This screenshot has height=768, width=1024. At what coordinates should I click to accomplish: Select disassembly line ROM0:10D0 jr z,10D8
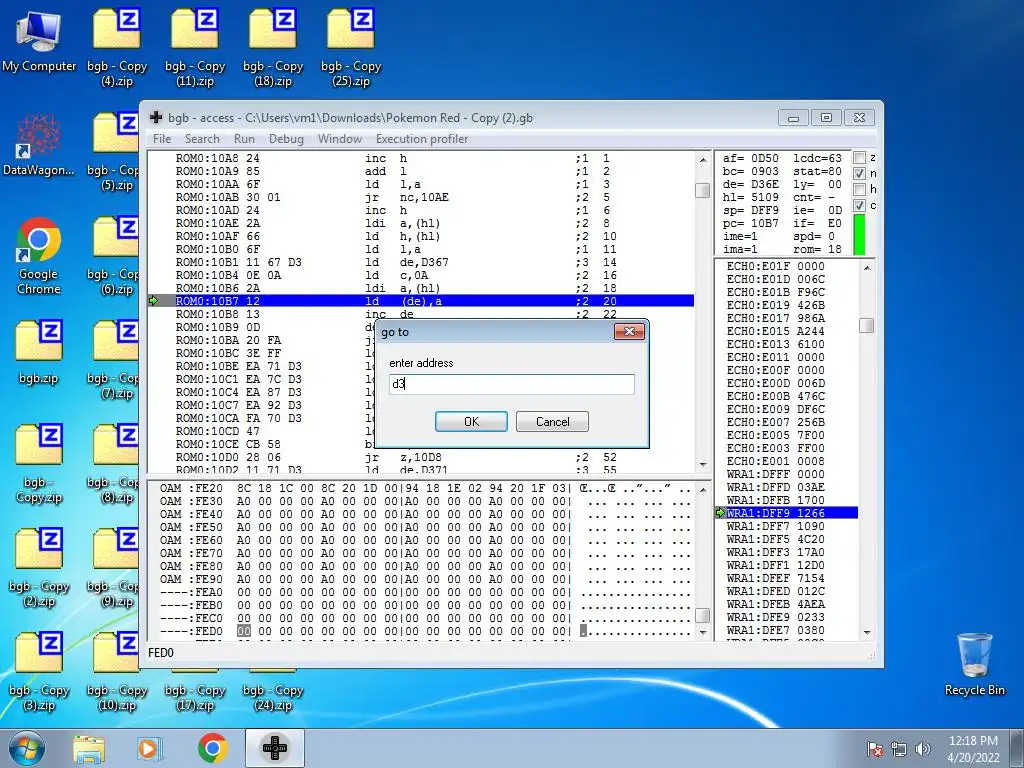tap(421, 457)
